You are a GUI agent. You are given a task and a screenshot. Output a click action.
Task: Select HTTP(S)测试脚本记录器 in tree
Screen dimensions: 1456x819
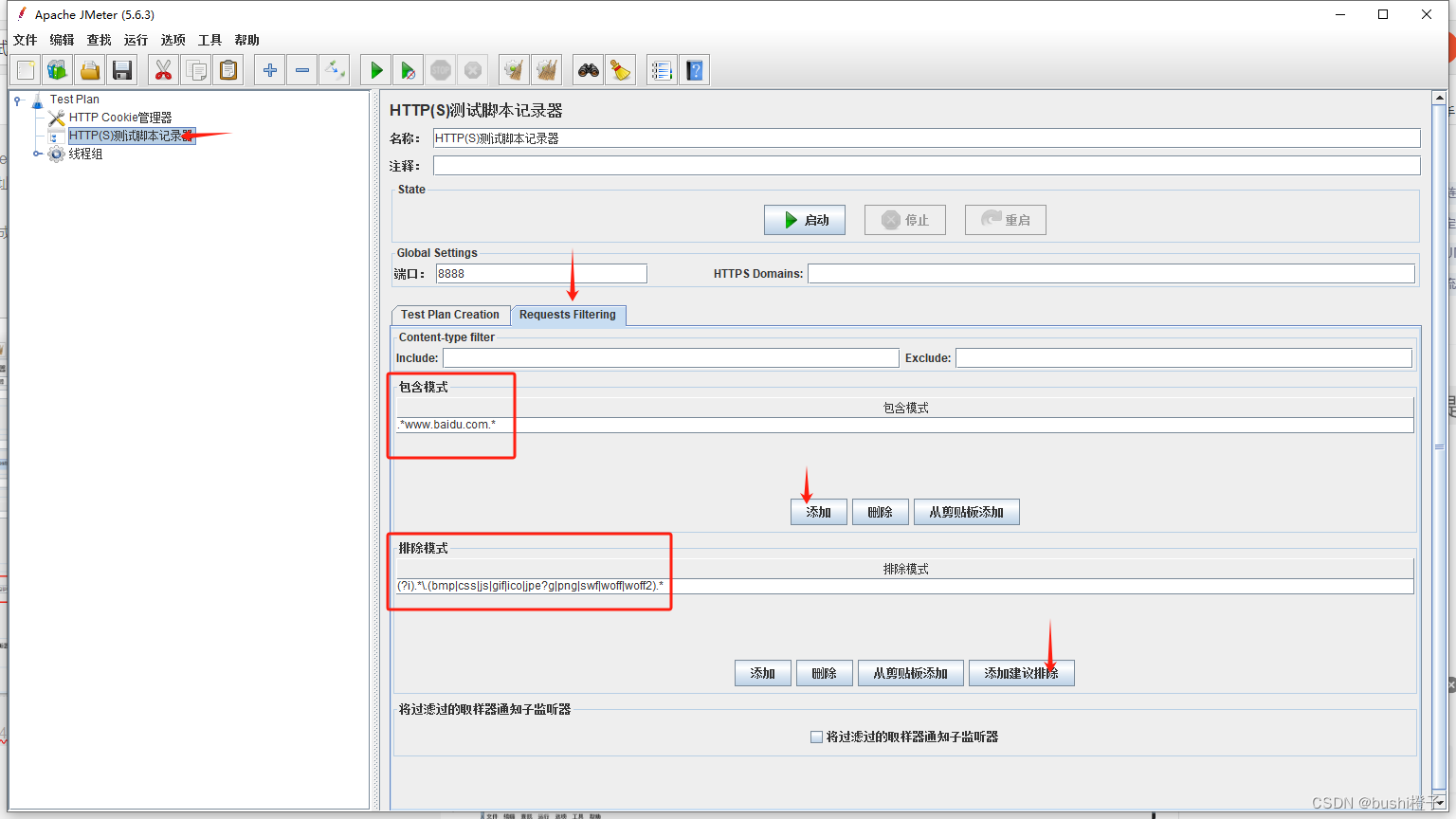(131, 136)
